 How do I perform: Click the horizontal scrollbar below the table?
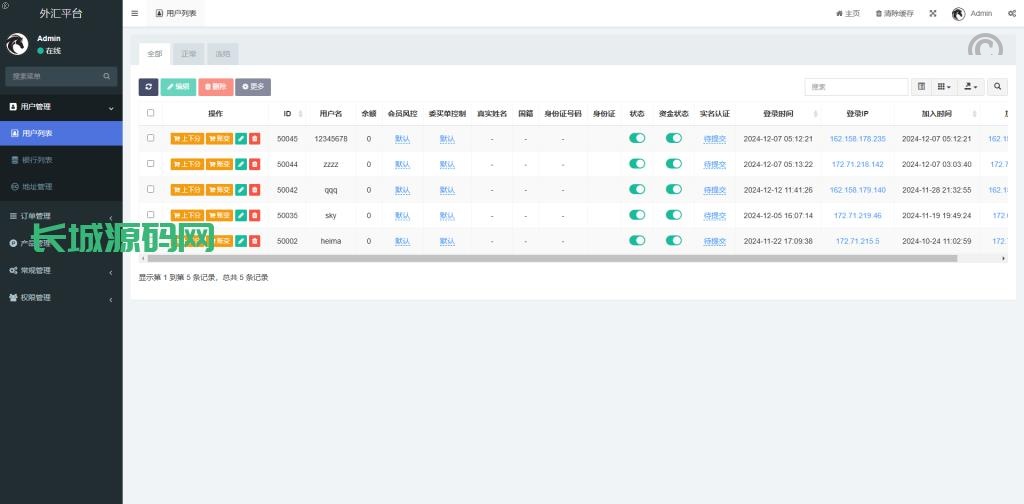pos(550,258)
